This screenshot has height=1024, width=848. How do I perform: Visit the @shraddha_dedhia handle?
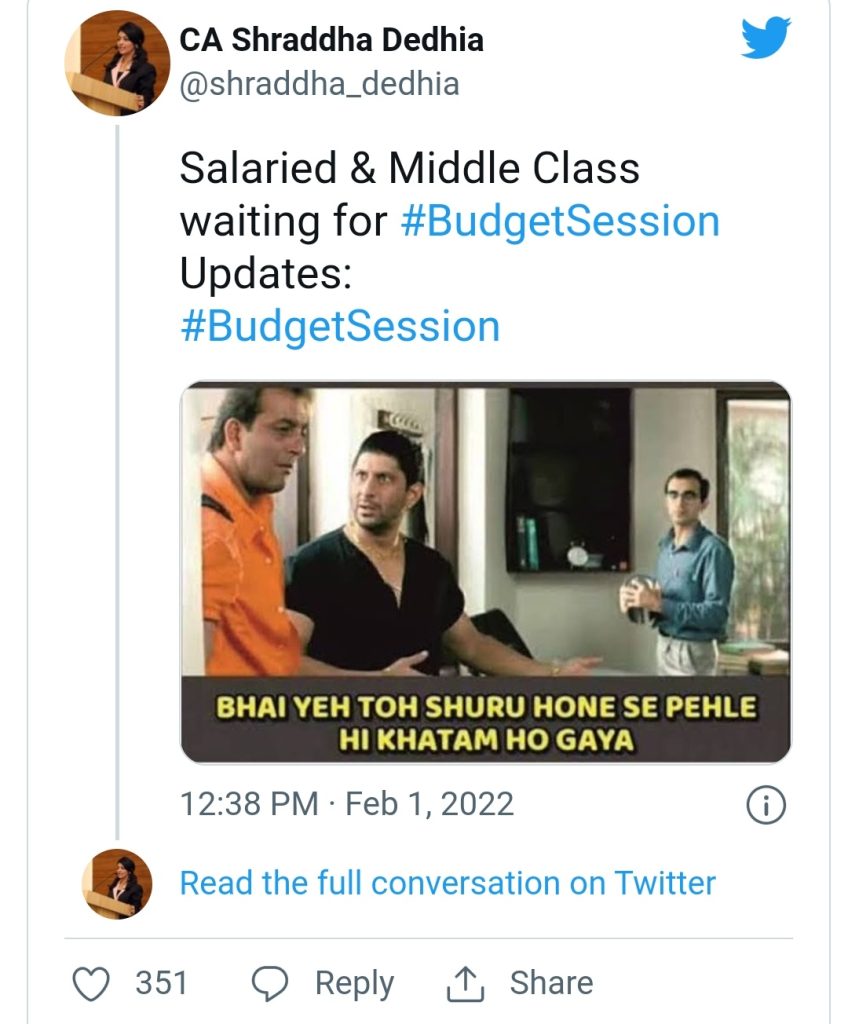coord(319,84)
